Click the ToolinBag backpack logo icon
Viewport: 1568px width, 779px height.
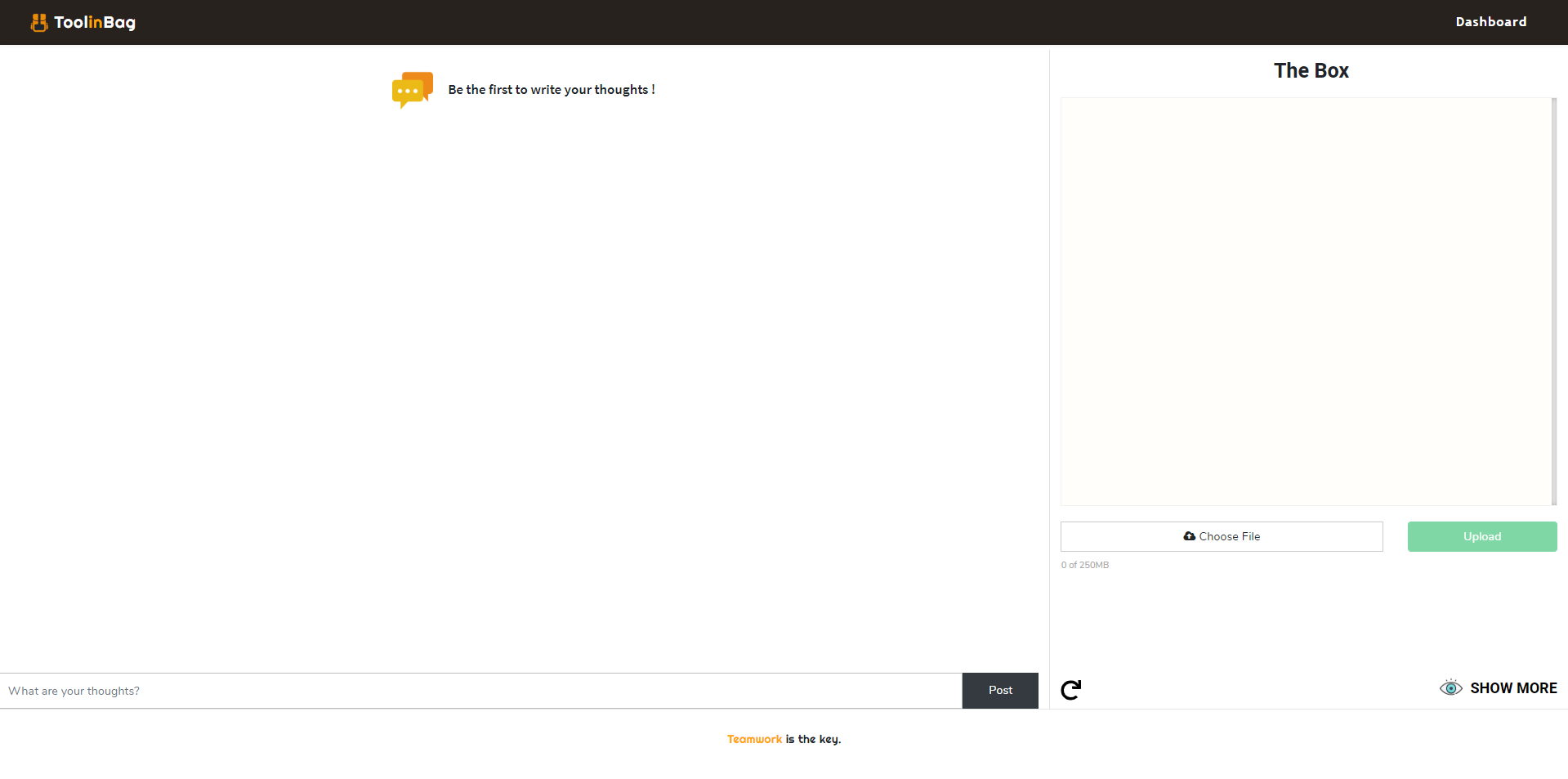(x=38, y=22)
